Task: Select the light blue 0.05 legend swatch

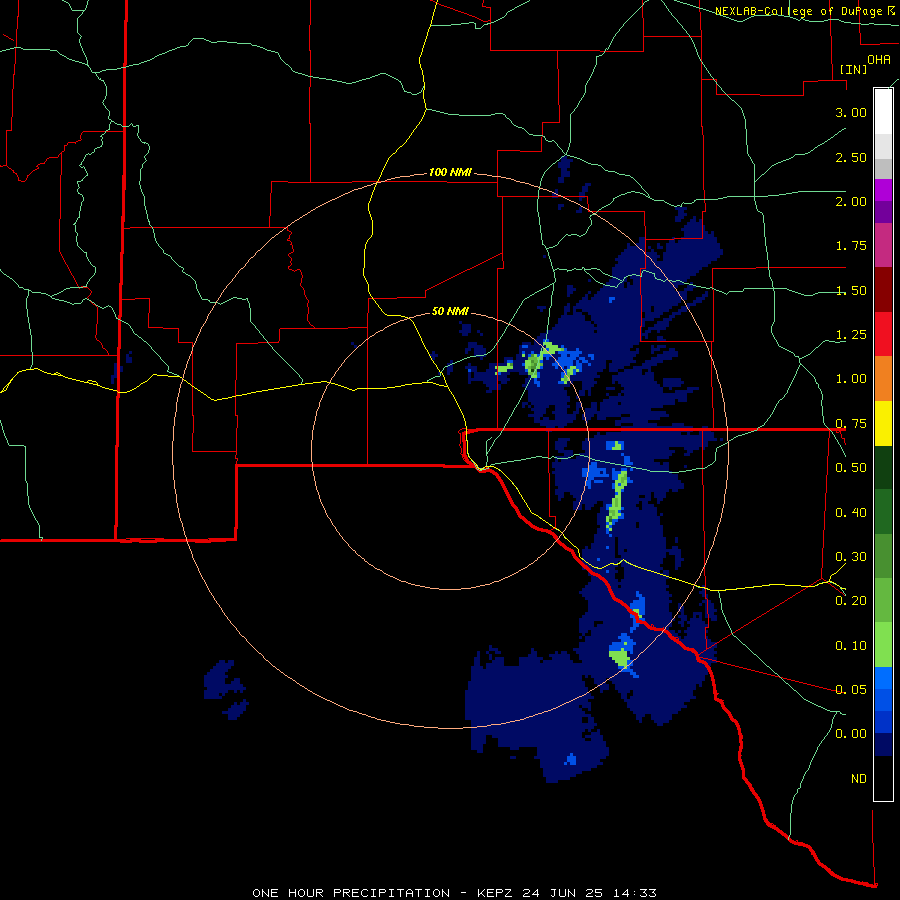Action: [x=883, y=678]
